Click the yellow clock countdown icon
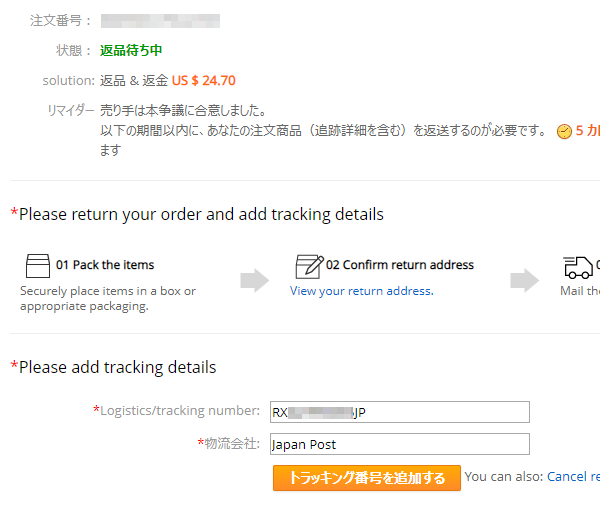 tap(564, 132)
